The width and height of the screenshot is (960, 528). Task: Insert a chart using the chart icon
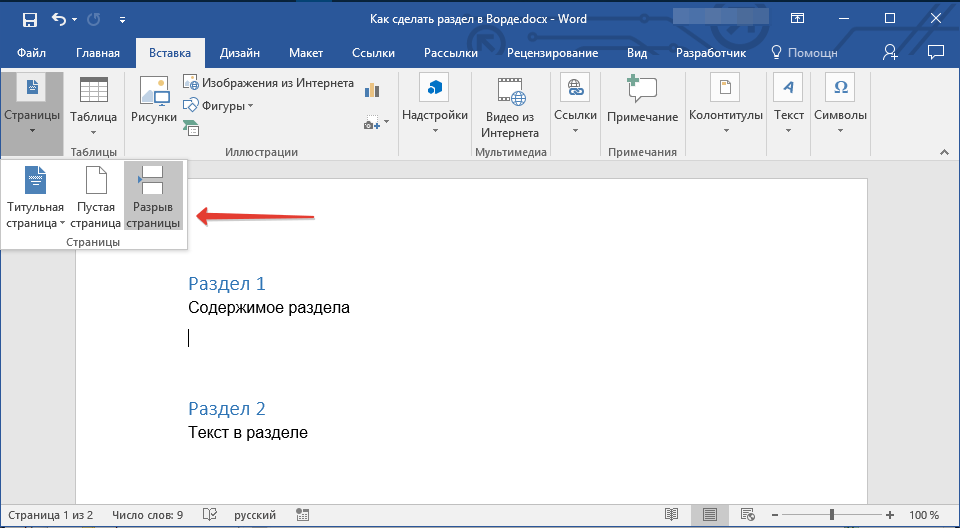372,91
